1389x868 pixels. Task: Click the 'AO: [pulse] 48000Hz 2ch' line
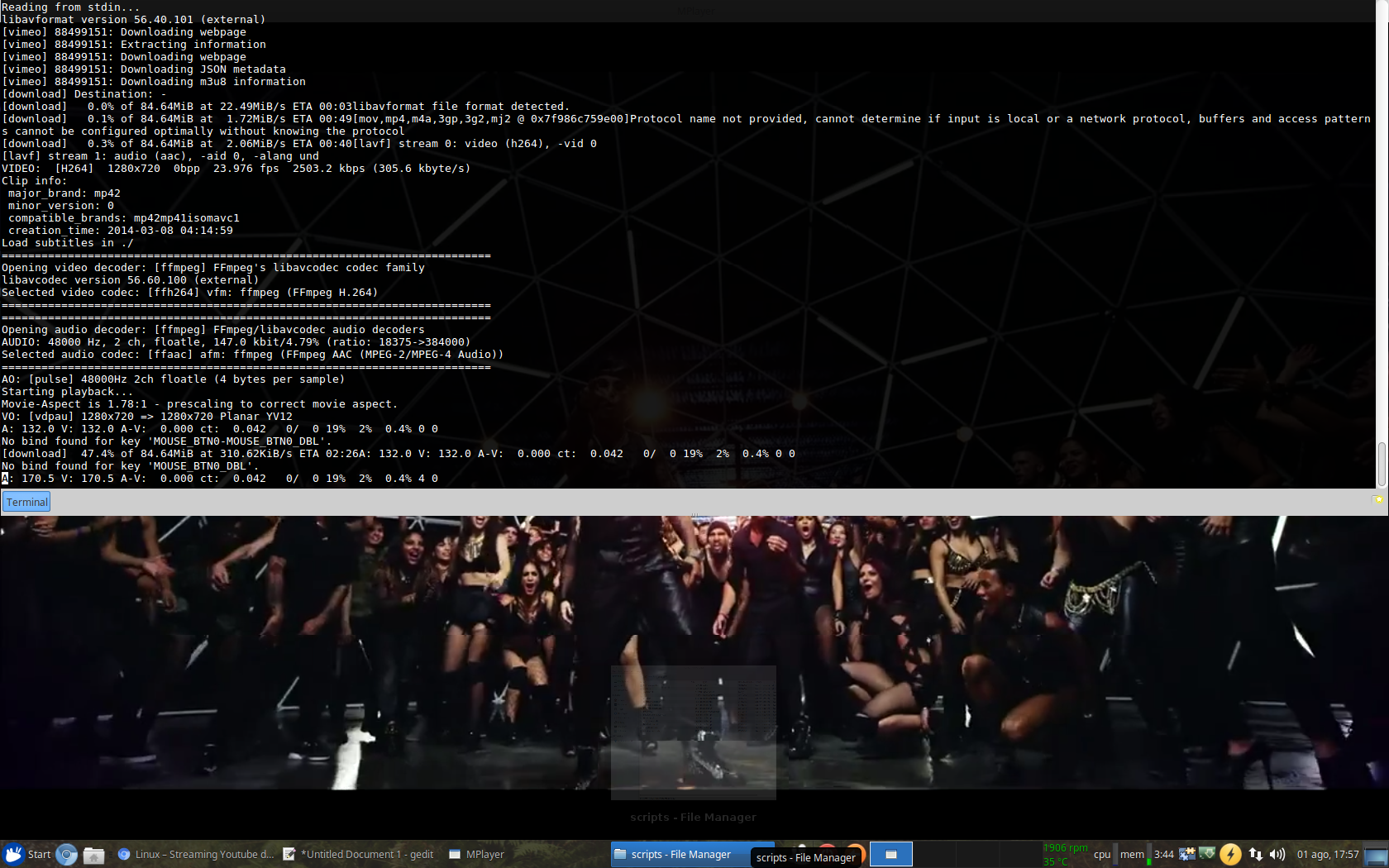coord(174,379)
